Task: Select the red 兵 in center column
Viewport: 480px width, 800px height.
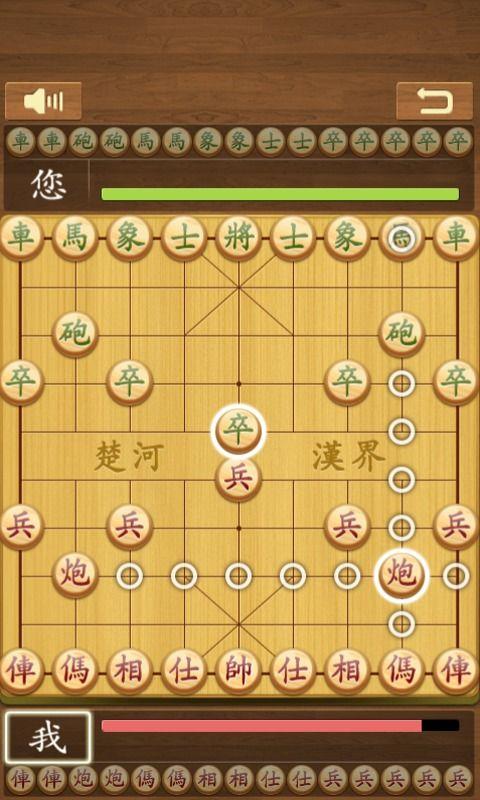Action: (x=239, y=479)
